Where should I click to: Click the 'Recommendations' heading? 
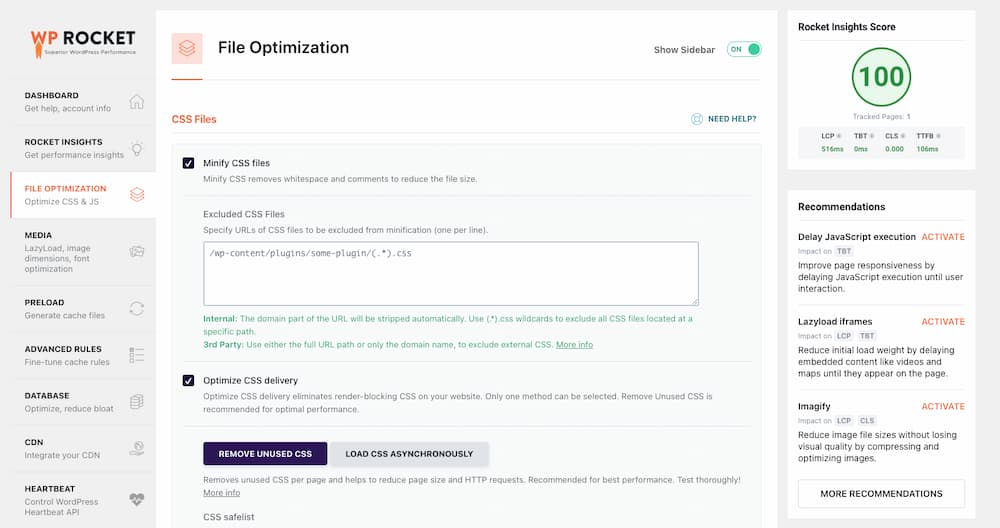tap(841, 207)
